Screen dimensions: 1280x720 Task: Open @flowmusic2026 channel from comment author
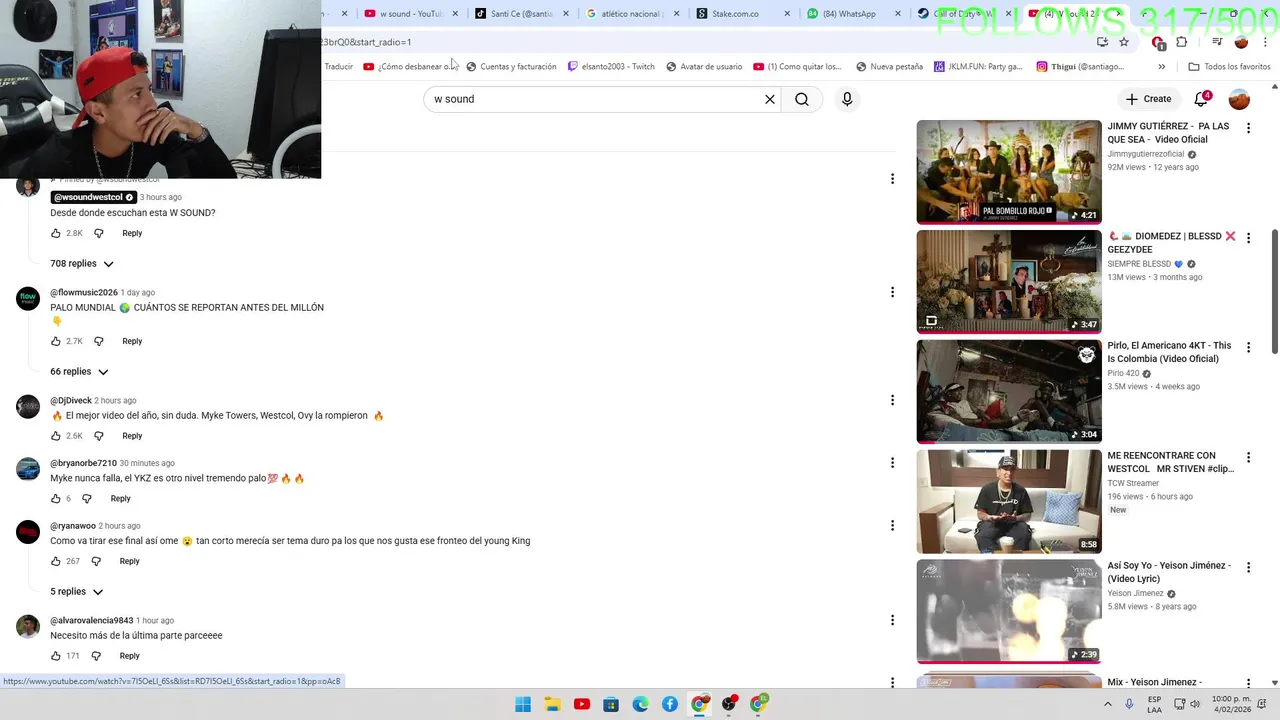pos(84,293)
